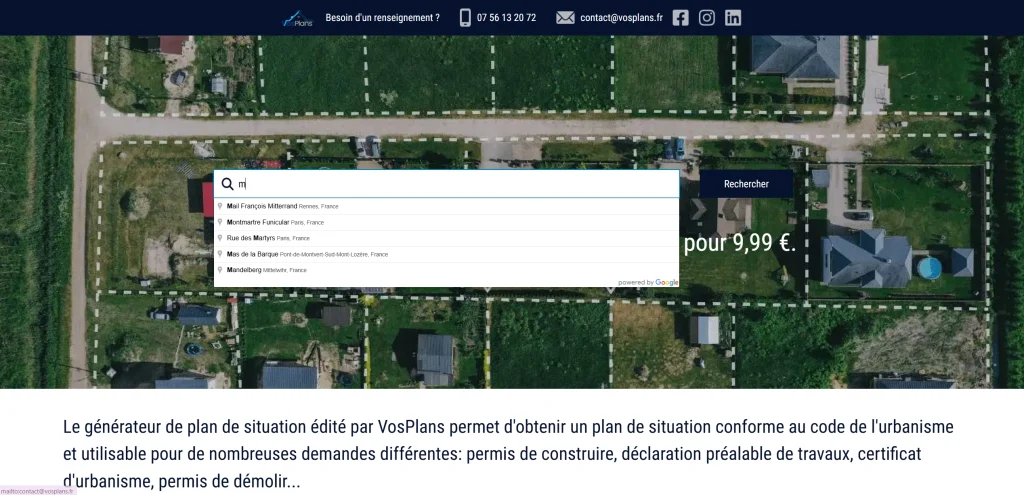This screenshot has width=1024, height=495.
Task: Open the LinkedIn page icon
Action: click(733, 18)
